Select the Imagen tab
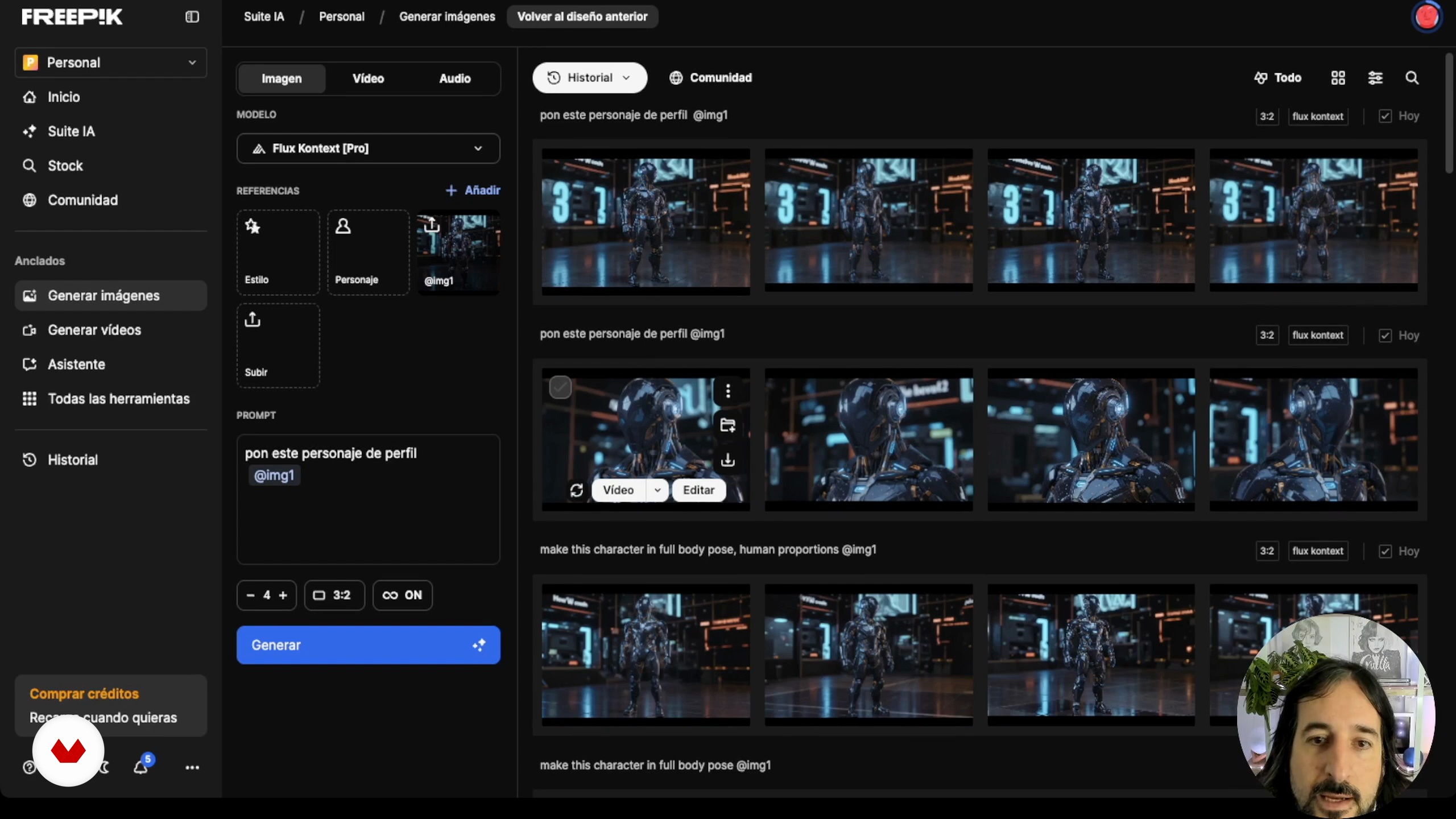 pyautogui.click(x=282, y=78)
